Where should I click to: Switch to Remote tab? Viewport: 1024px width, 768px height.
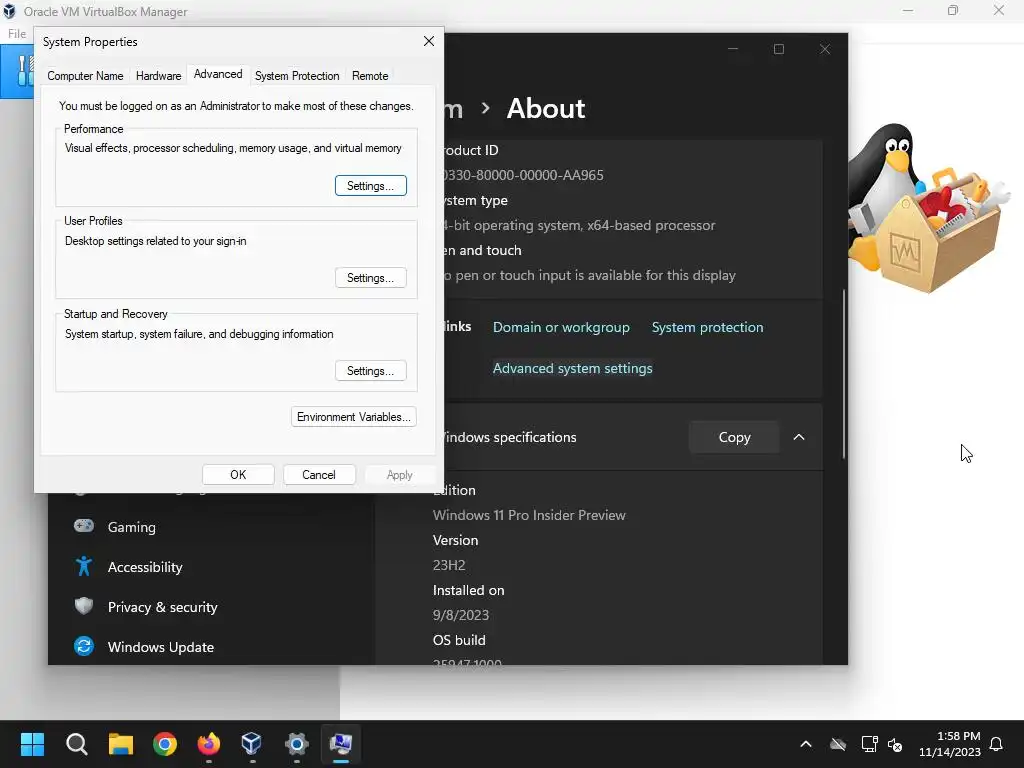[370, 76]
